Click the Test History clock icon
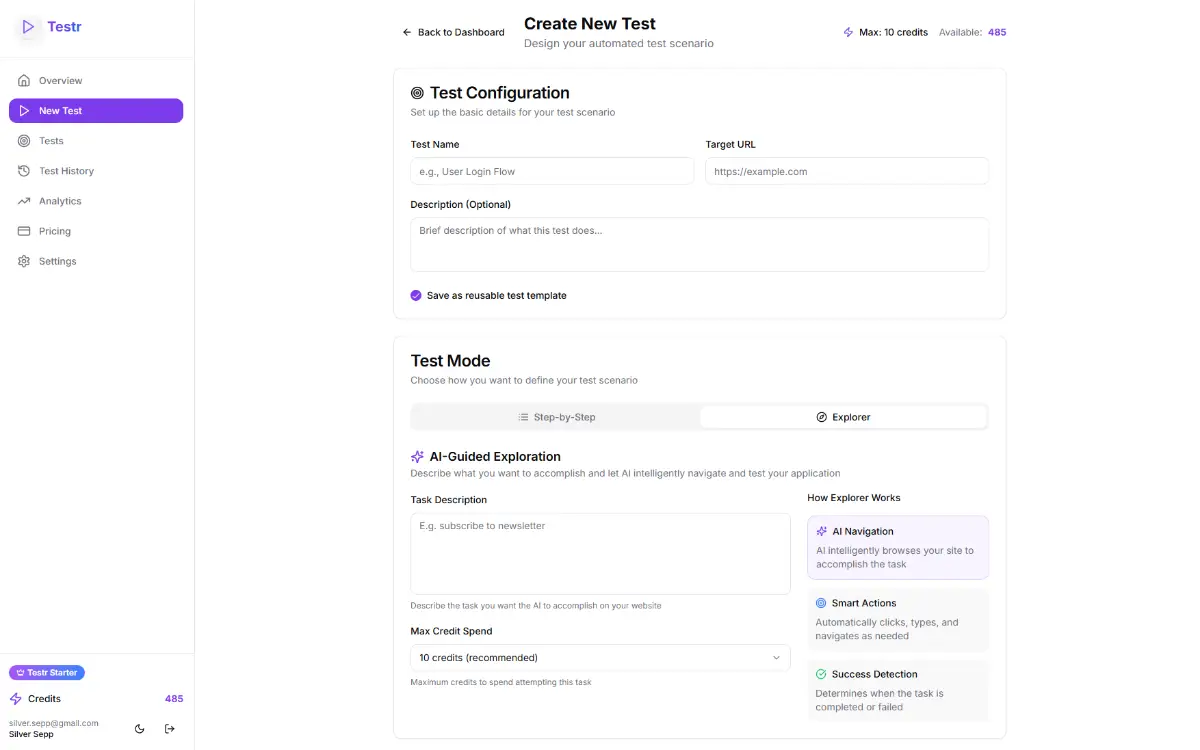1200x750 pixels. click(x=24, y=171)
